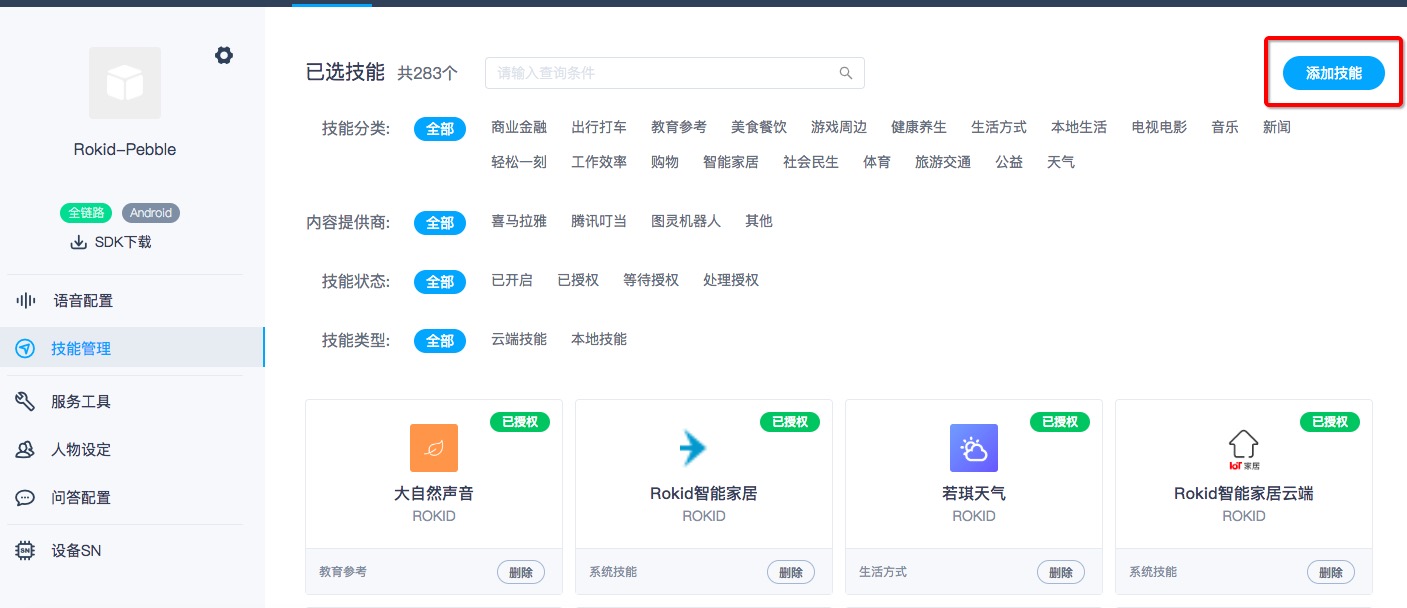This screenshot has width=1407, height=608.
Task: Delete the 若琪天气 skill
Action: click(1061, 572)
